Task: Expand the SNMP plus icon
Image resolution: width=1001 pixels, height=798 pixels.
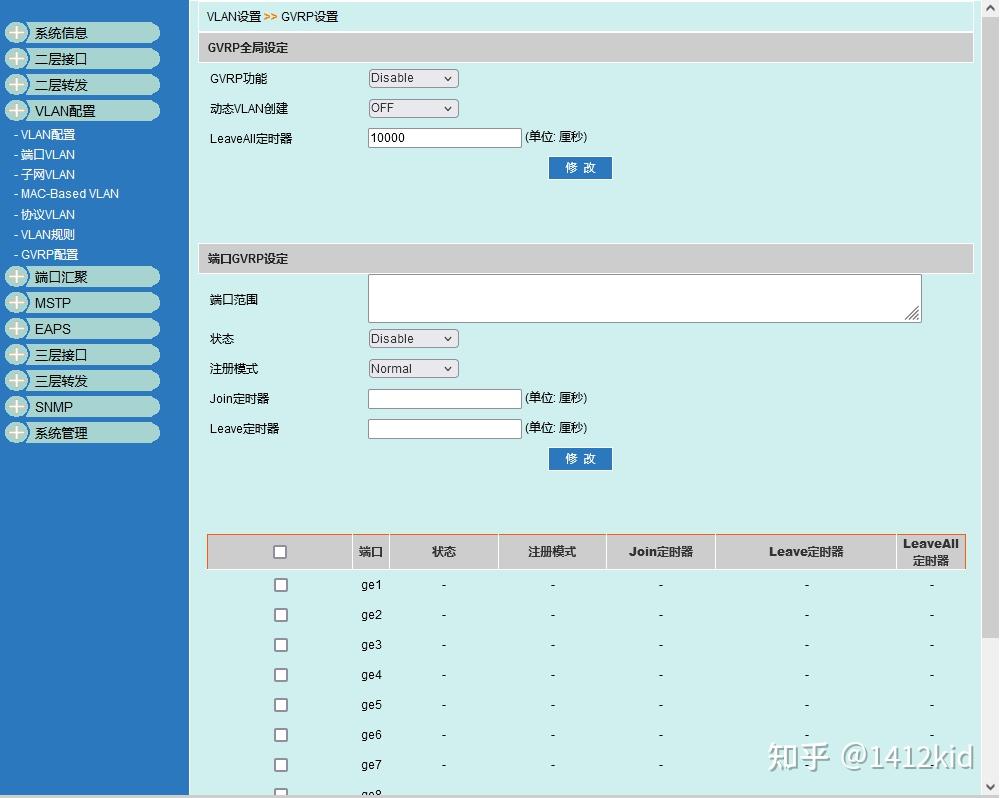Action: (17, 407)
